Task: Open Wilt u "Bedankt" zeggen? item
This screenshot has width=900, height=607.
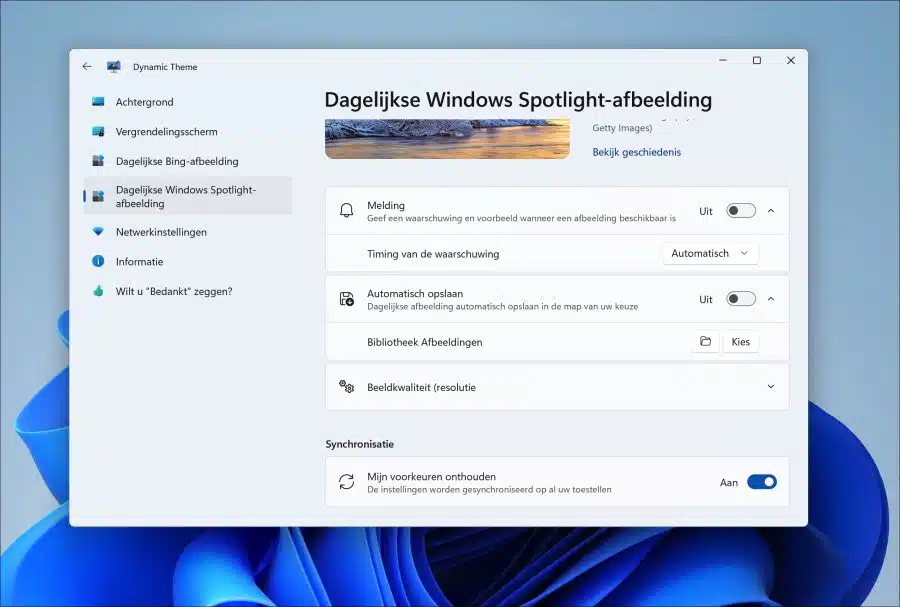Action: coord(188,291)
